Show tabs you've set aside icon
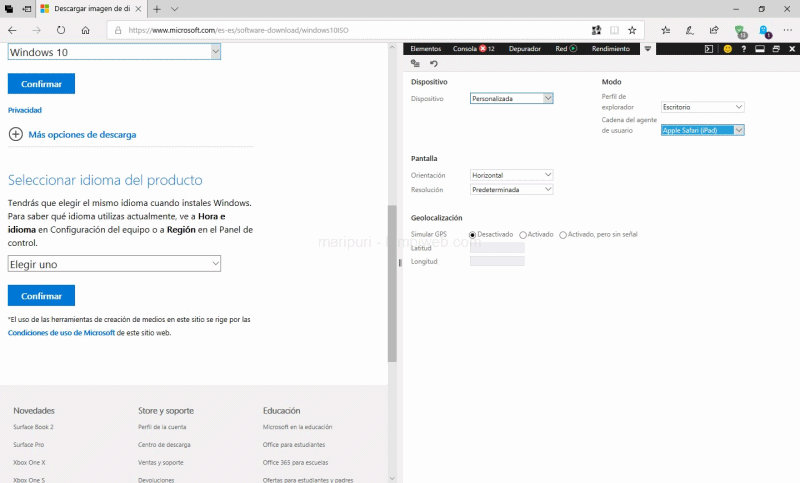This screenshot has height=483, width=800. [x=9, y=9]
